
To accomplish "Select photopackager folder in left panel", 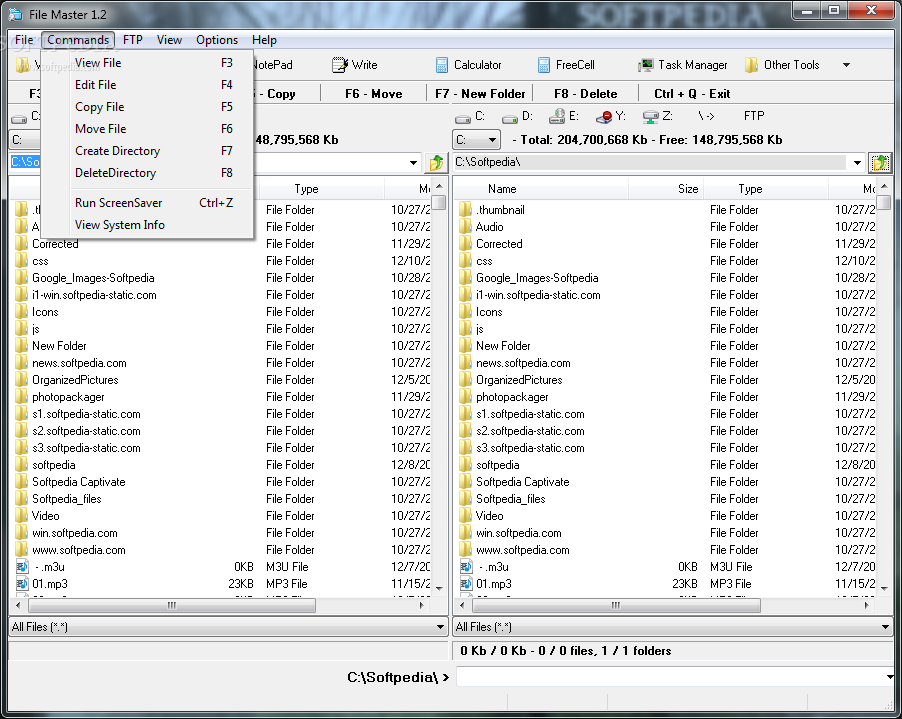I will point(68,397).
